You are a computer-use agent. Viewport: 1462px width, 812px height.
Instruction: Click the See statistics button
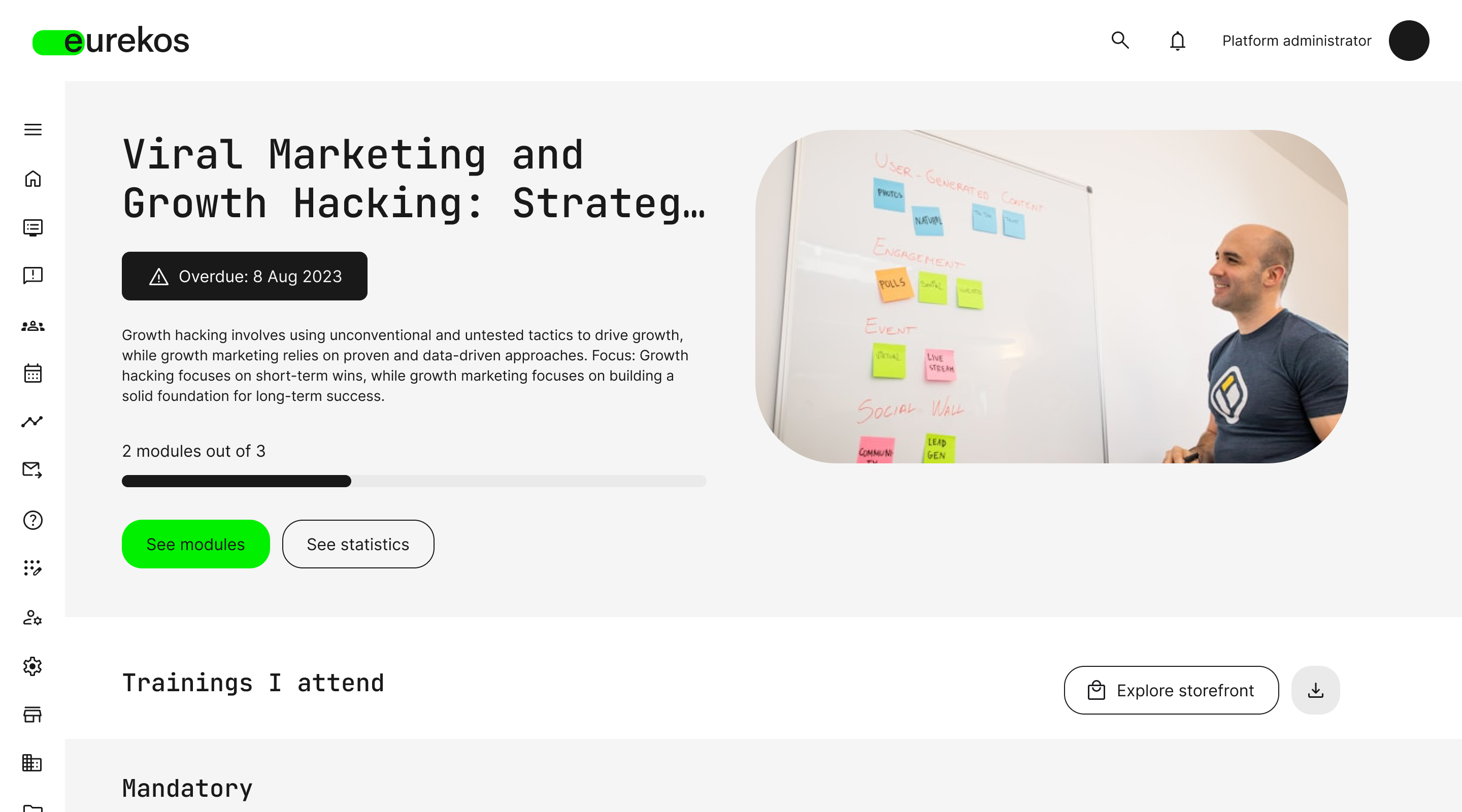pos(357,544)
